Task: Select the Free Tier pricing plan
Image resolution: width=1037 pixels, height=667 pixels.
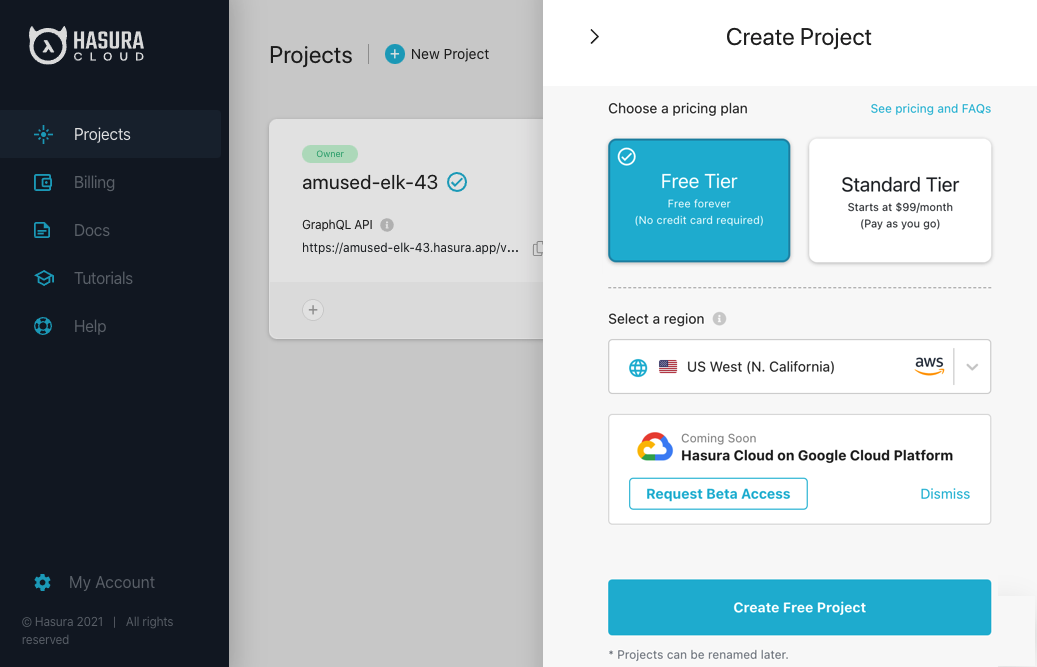Action: pos(698,200)
